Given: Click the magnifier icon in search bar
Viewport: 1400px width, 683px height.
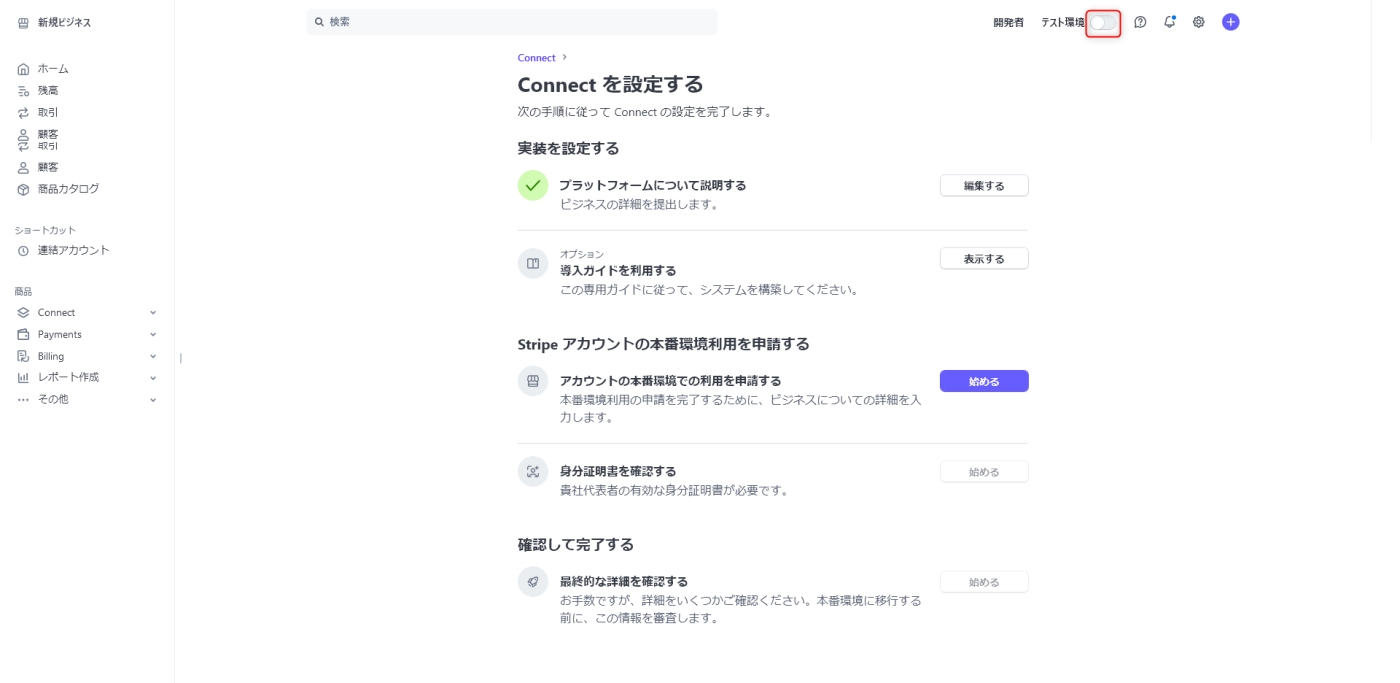Looking at the screenshot, I should pyautogui.click(x=319, y=21).
